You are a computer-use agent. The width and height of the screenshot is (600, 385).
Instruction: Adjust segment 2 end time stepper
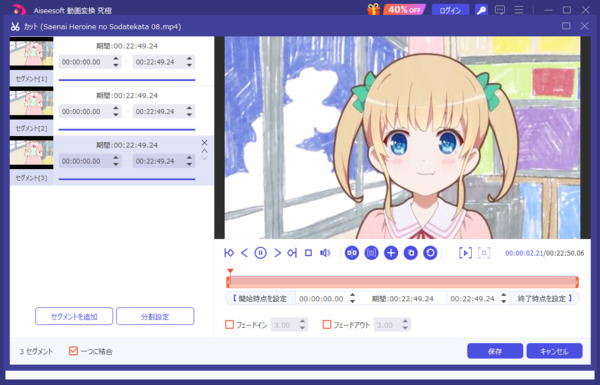tap(189, 112)
